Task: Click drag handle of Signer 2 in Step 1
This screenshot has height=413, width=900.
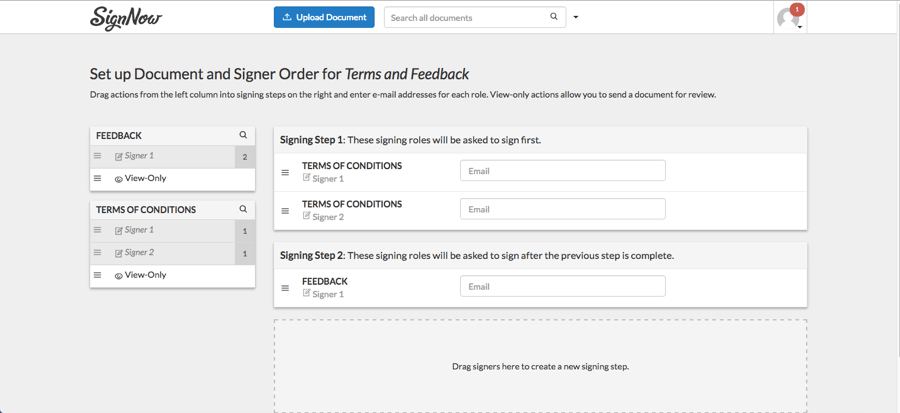Action: [285, 211]
